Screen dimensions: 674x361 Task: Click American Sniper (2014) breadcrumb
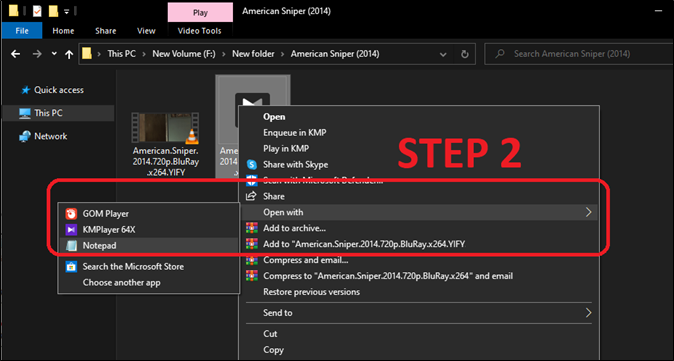tap(335, 54)
